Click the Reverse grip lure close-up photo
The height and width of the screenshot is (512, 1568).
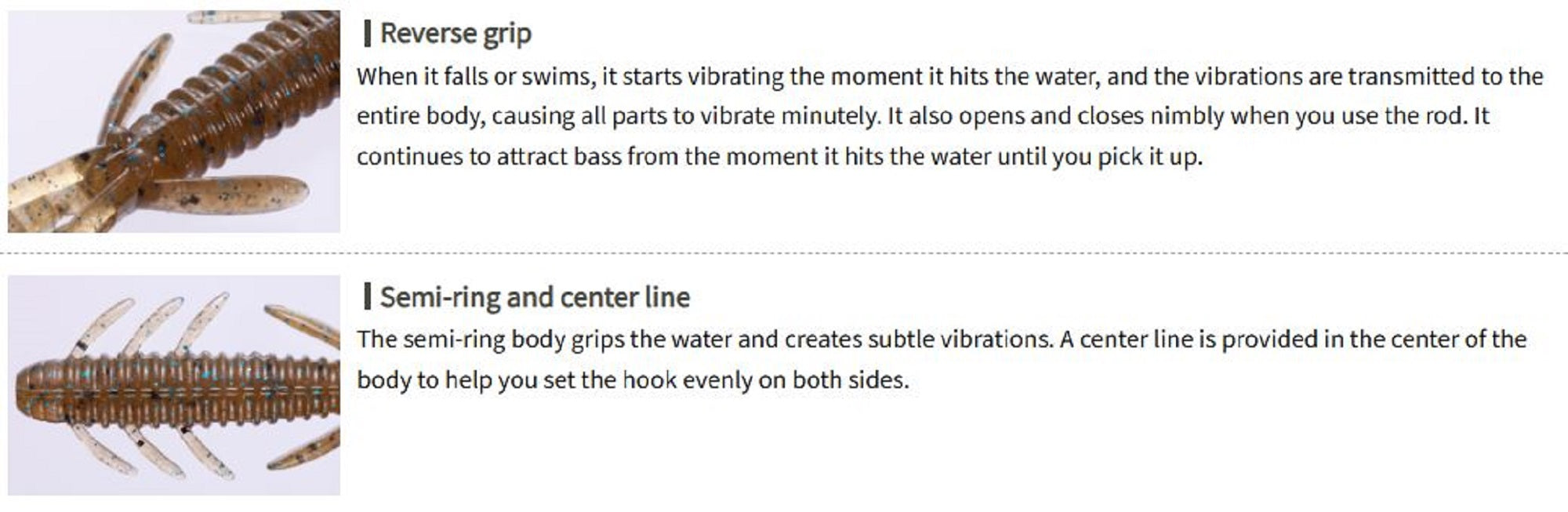tap(174, 122)
